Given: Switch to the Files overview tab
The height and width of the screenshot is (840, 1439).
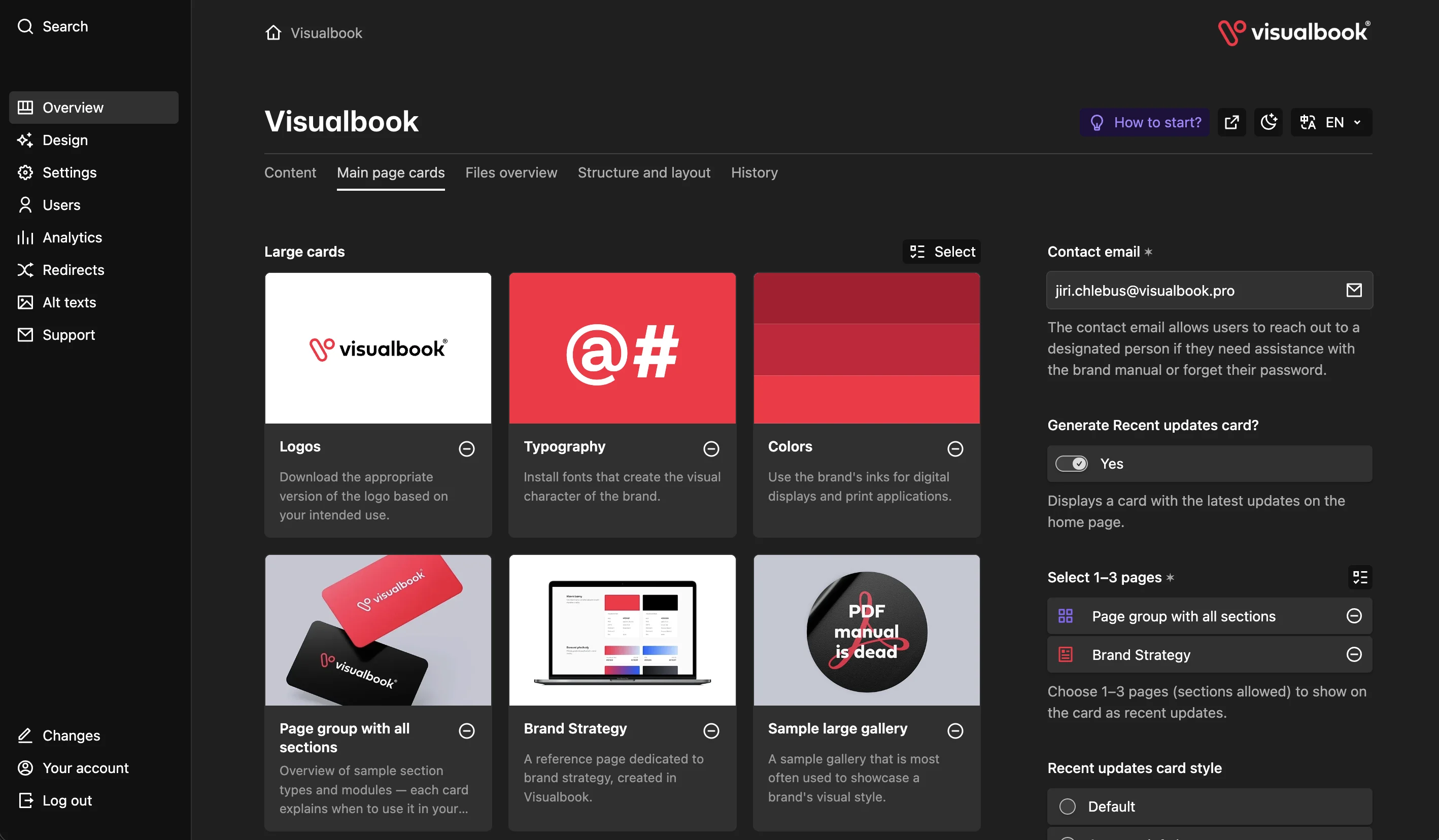Looking at the screenshot, I should [x=511, y=172].
